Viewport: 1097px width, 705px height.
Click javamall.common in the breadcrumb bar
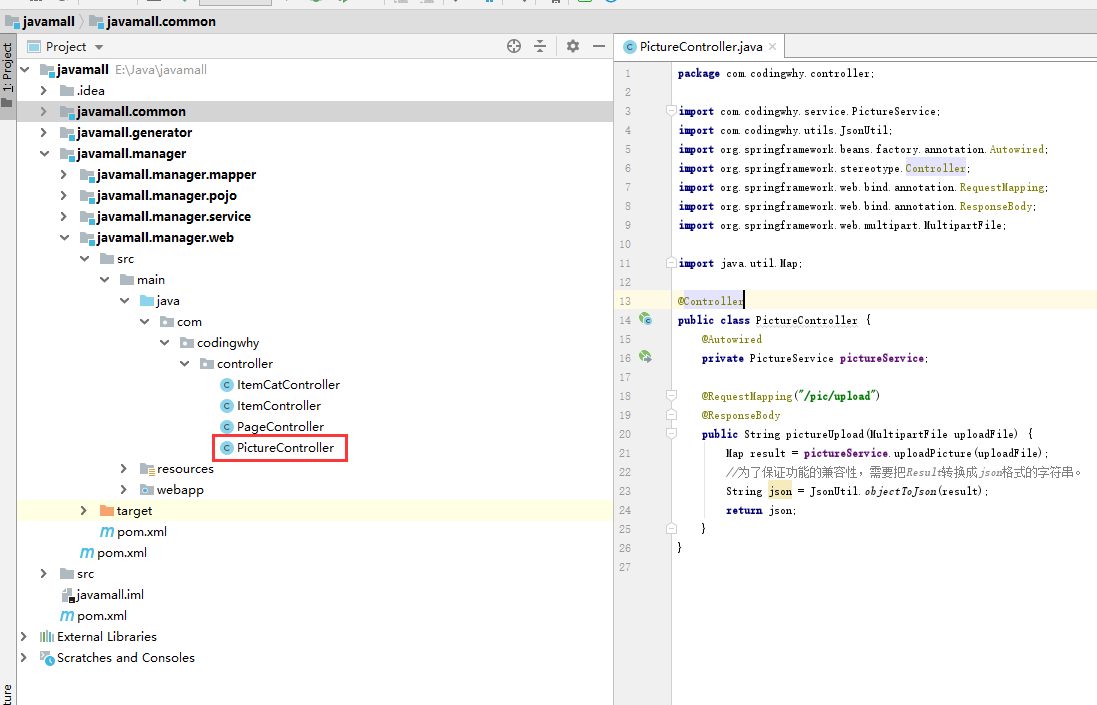click(161, 21)
